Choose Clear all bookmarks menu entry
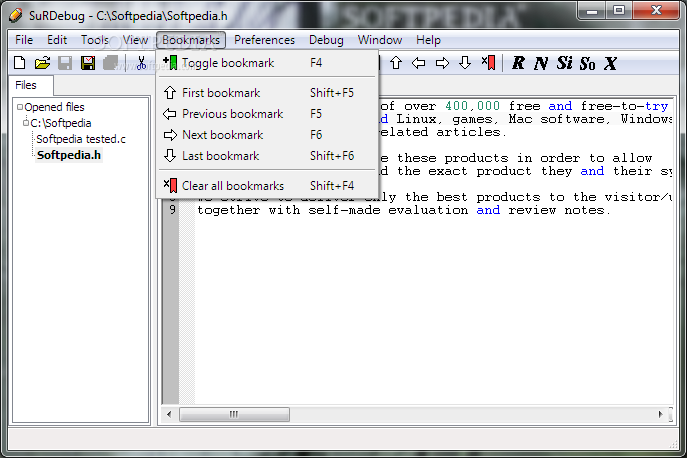This screenshot has height=458, width=687. click(267, 185)
